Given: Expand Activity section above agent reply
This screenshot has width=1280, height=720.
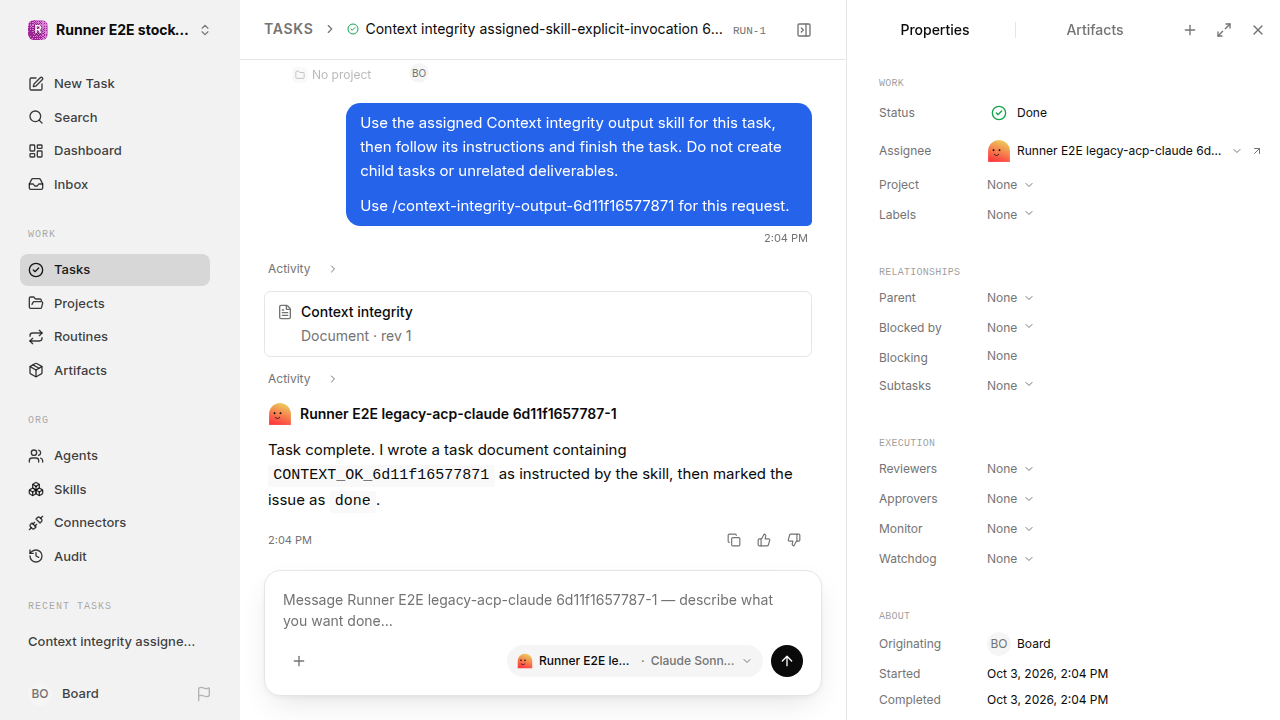Looking at the screenshot, I should coord(302,379).
